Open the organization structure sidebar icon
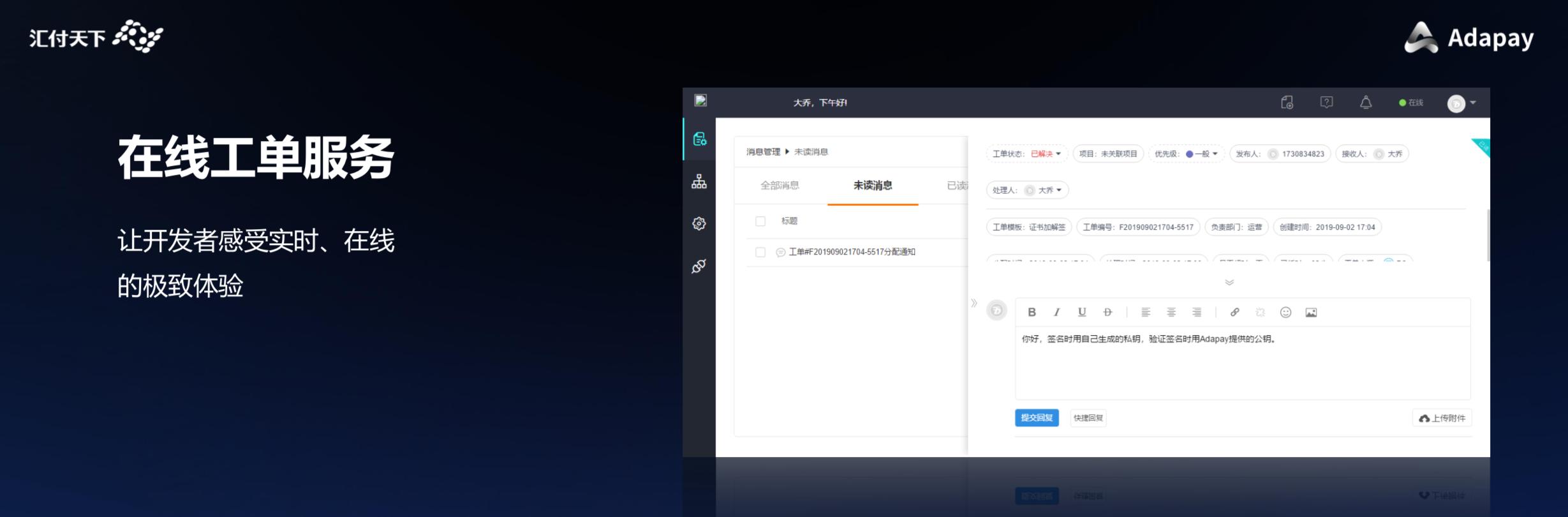The height and width of the screenshot is (517, 1568). point(699,182)
